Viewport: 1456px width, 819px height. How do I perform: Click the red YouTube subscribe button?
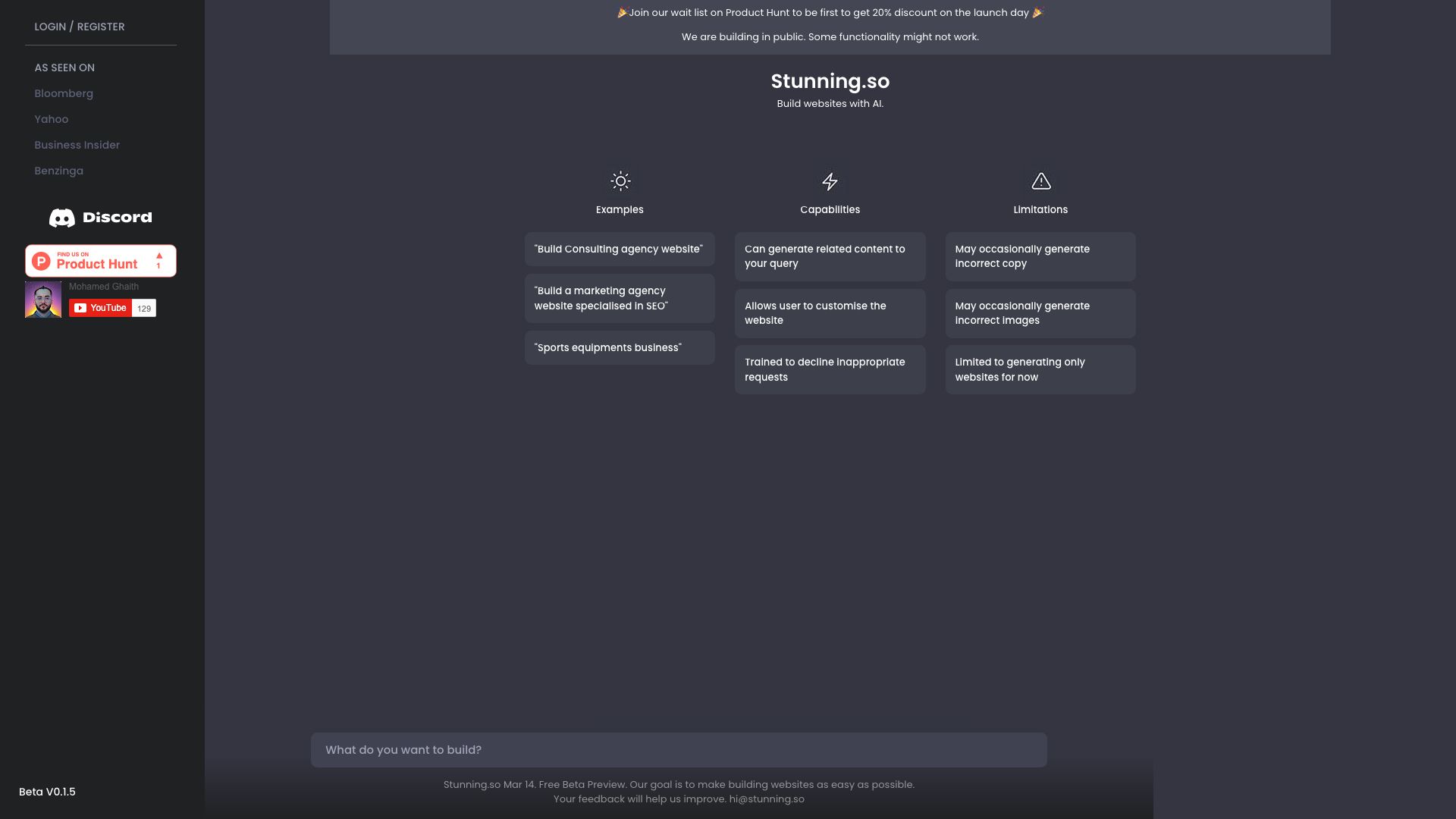point(101,308)
